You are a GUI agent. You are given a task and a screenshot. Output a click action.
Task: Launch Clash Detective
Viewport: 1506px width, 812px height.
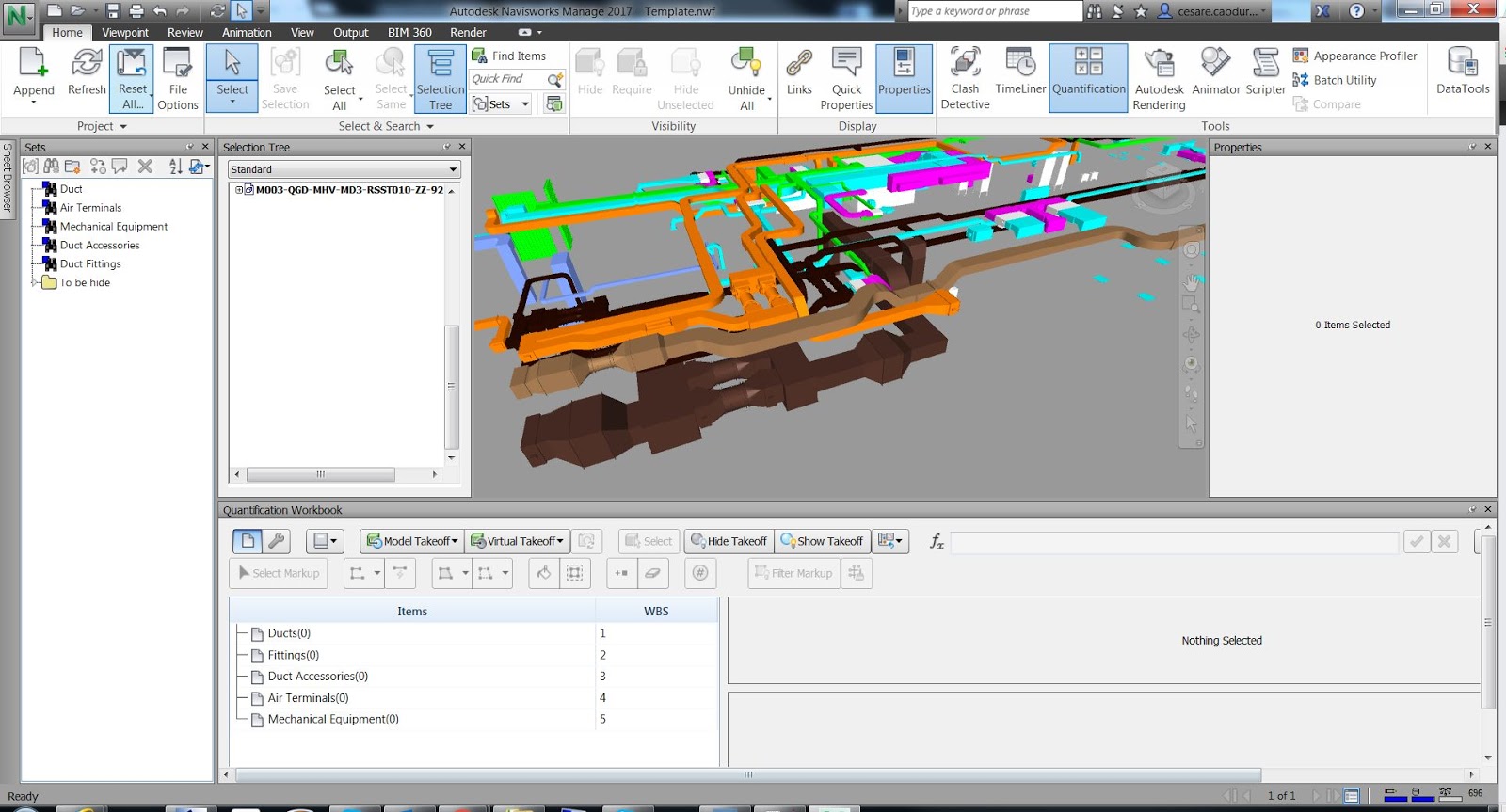coord(965,78)
